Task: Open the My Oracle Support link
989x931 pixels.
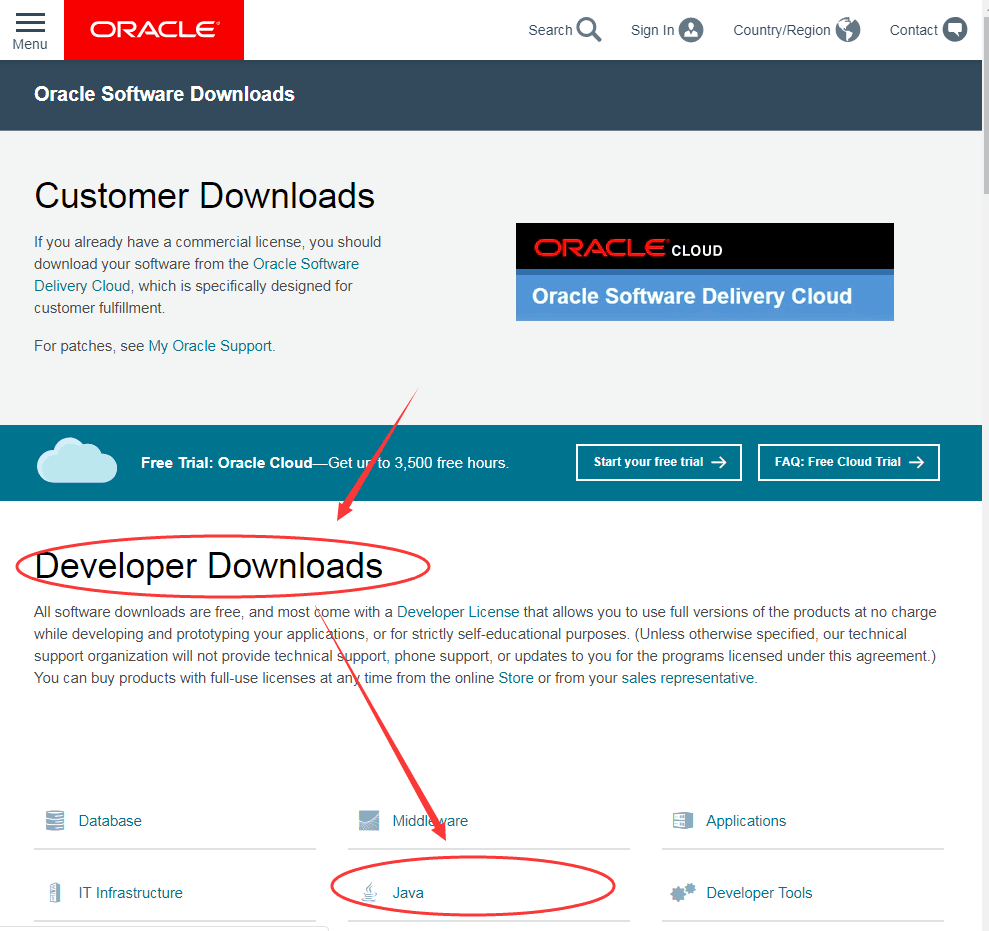Action: click(210, 346)
